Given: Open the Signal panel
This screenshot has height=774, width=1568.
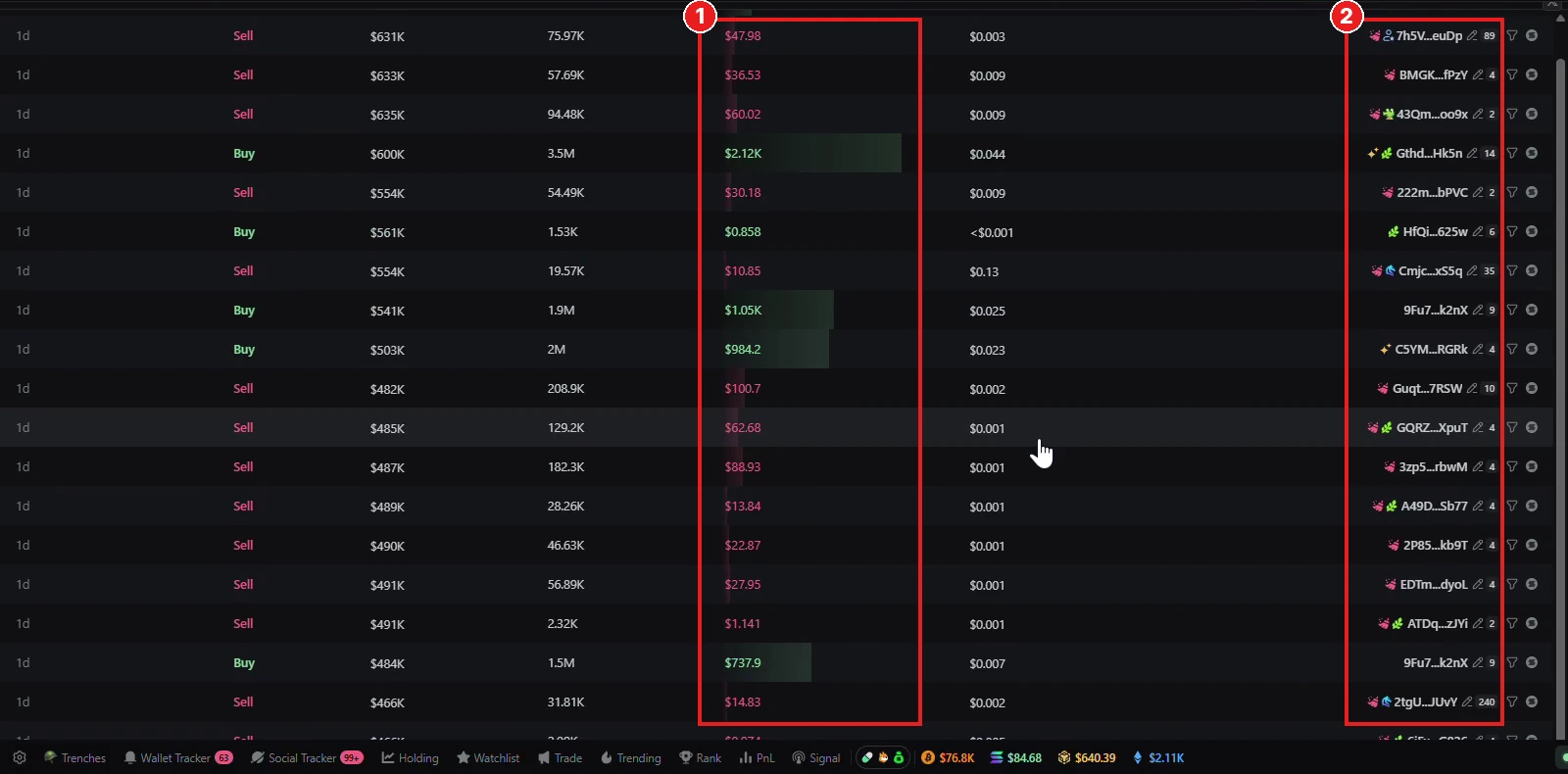Looking at the screenshot, I should 816,757.
